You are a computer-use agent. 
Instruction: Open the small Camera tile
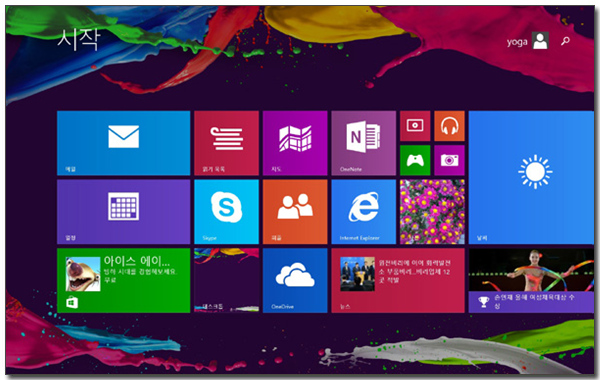tap(449, 160)
